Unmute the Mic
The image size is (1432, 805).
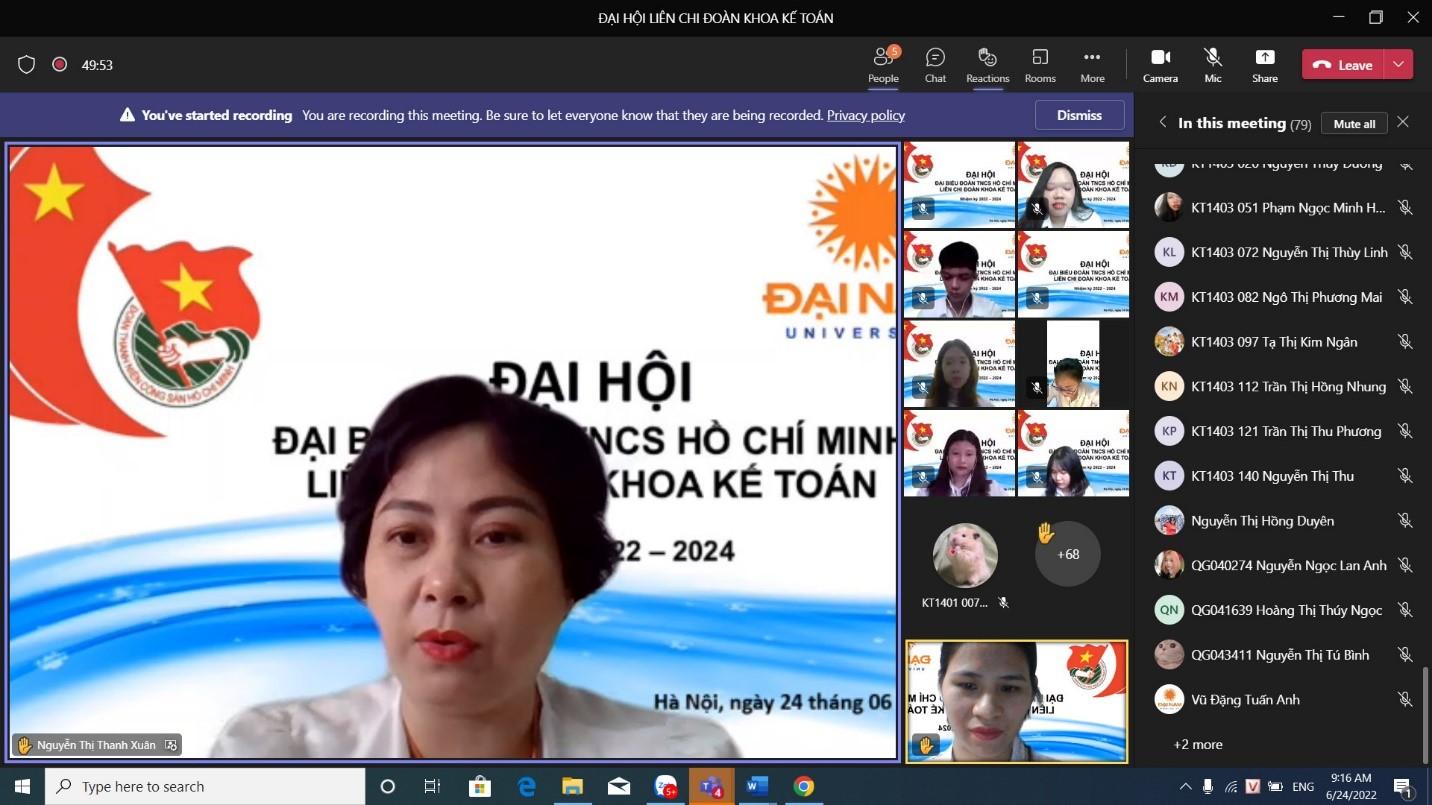(x=1213, y=65)
